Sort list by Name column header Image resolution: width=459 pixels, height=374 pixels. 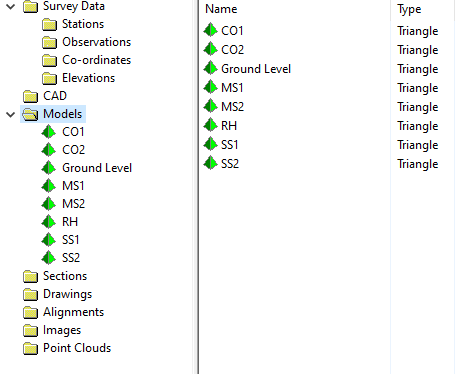(x=221, y=9)
